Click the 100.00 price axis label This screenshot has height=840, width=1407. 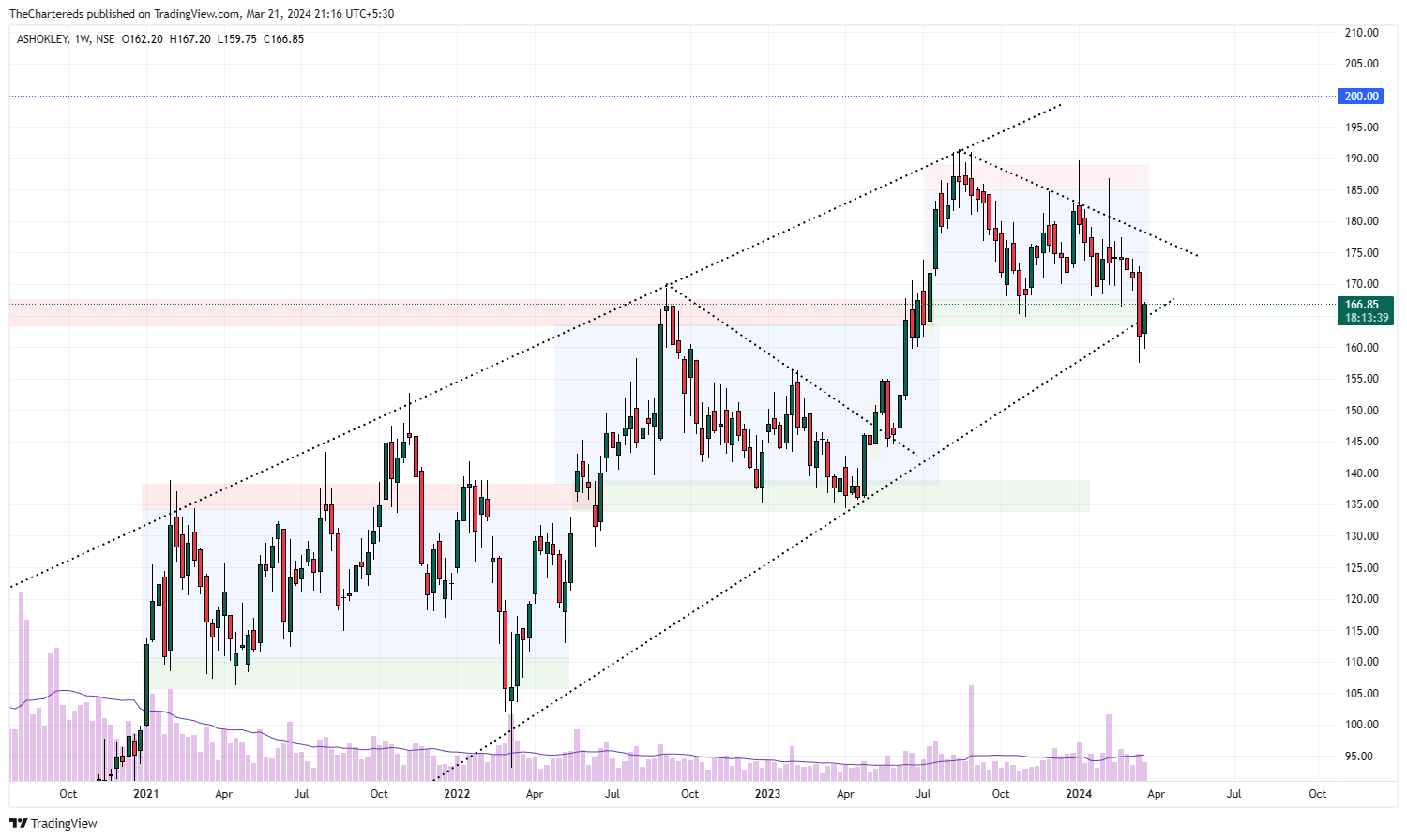pos(1362,725)
